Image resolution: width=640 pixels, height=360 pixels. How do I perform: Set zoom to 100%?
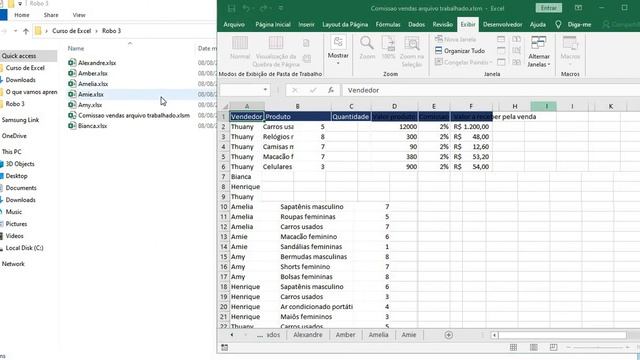pos(388,48)
